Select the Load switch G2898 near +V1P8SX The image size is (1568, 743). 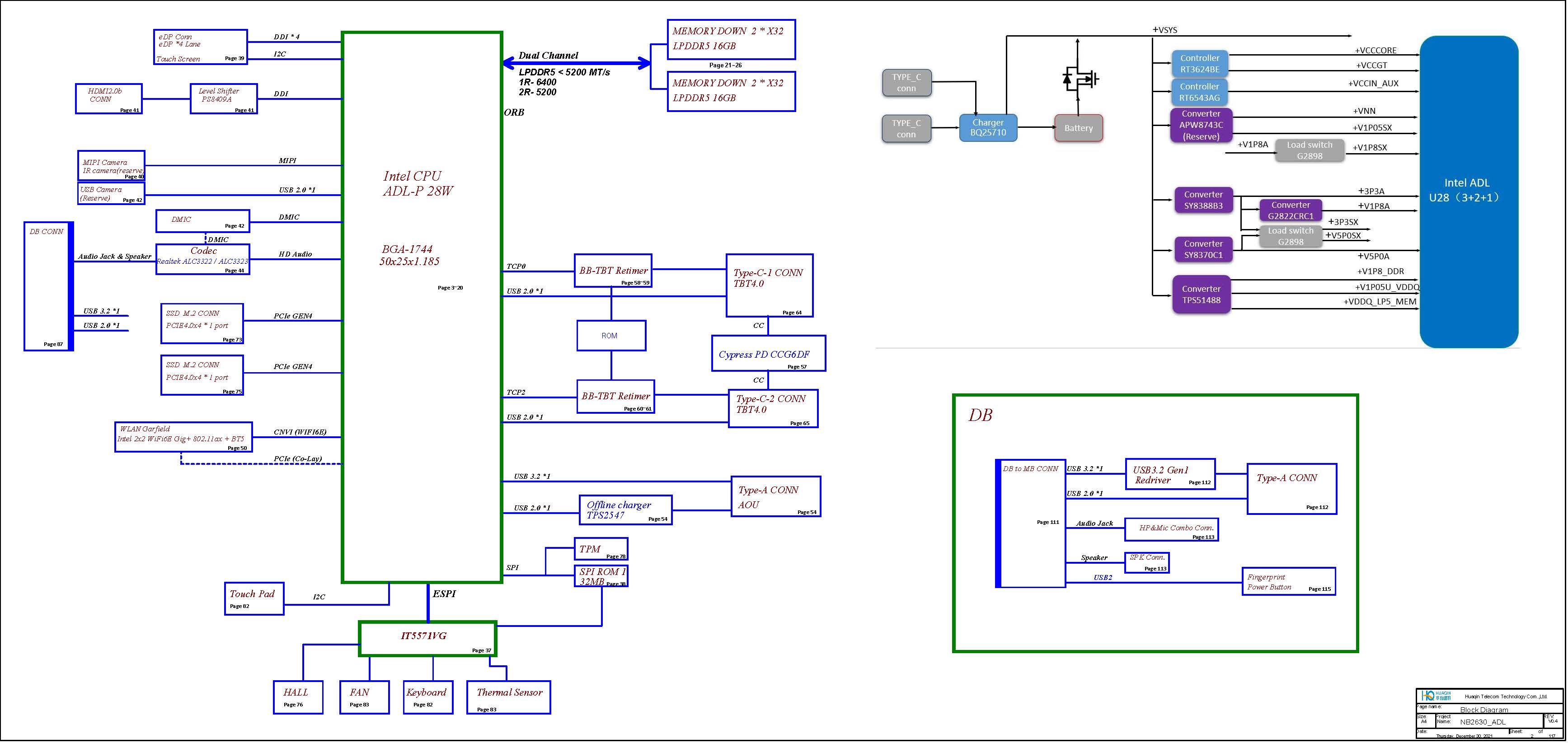[x=1310, y=151]
